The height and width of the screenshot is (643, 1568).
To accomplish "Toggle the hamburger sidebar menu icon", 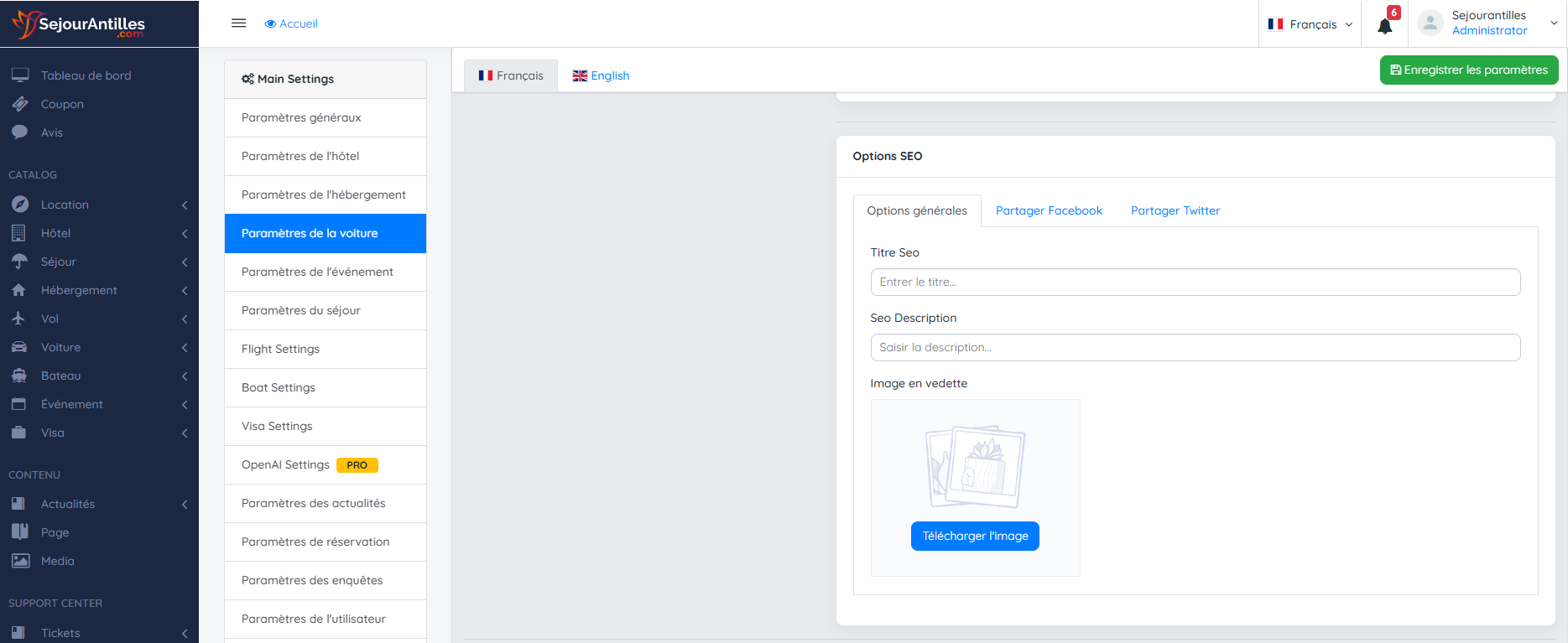I will click(x=238, y=23).
